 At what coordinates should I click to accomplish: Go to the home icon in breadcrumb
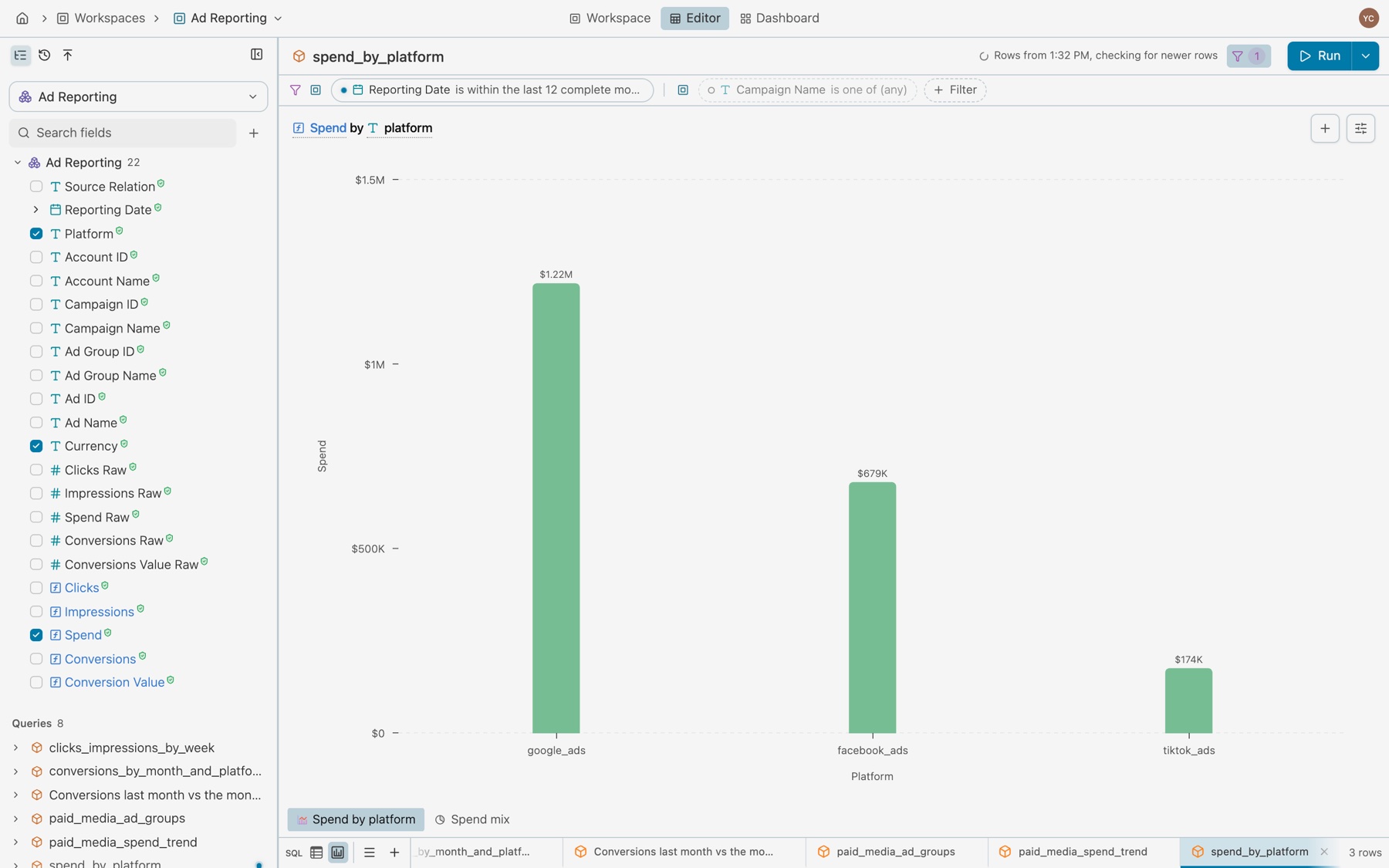point(22,18)
